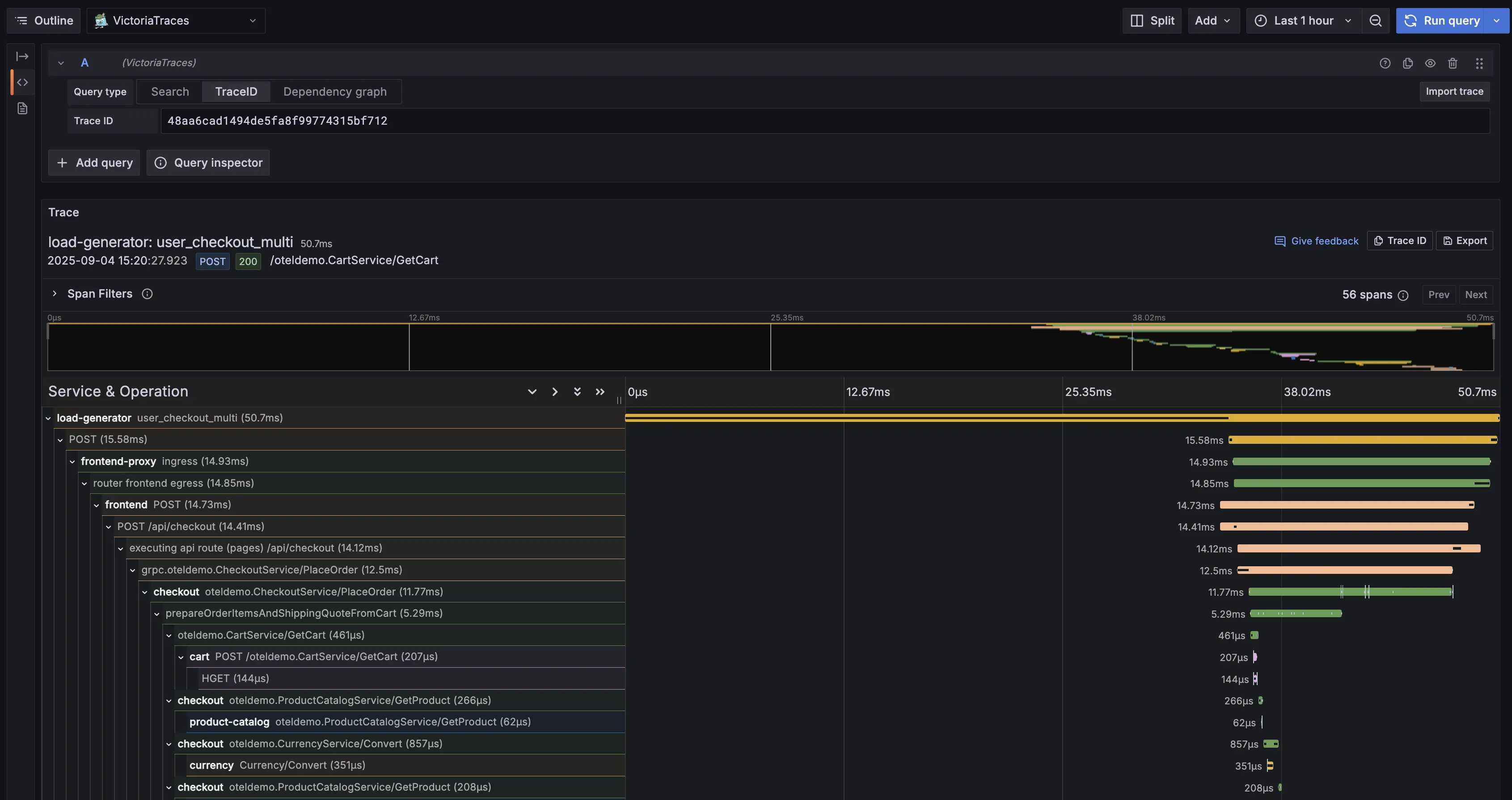This screenshot has width=1512, height=800.
Task: Collapse query row A with its chevron
Action: [x=60, y=63]
